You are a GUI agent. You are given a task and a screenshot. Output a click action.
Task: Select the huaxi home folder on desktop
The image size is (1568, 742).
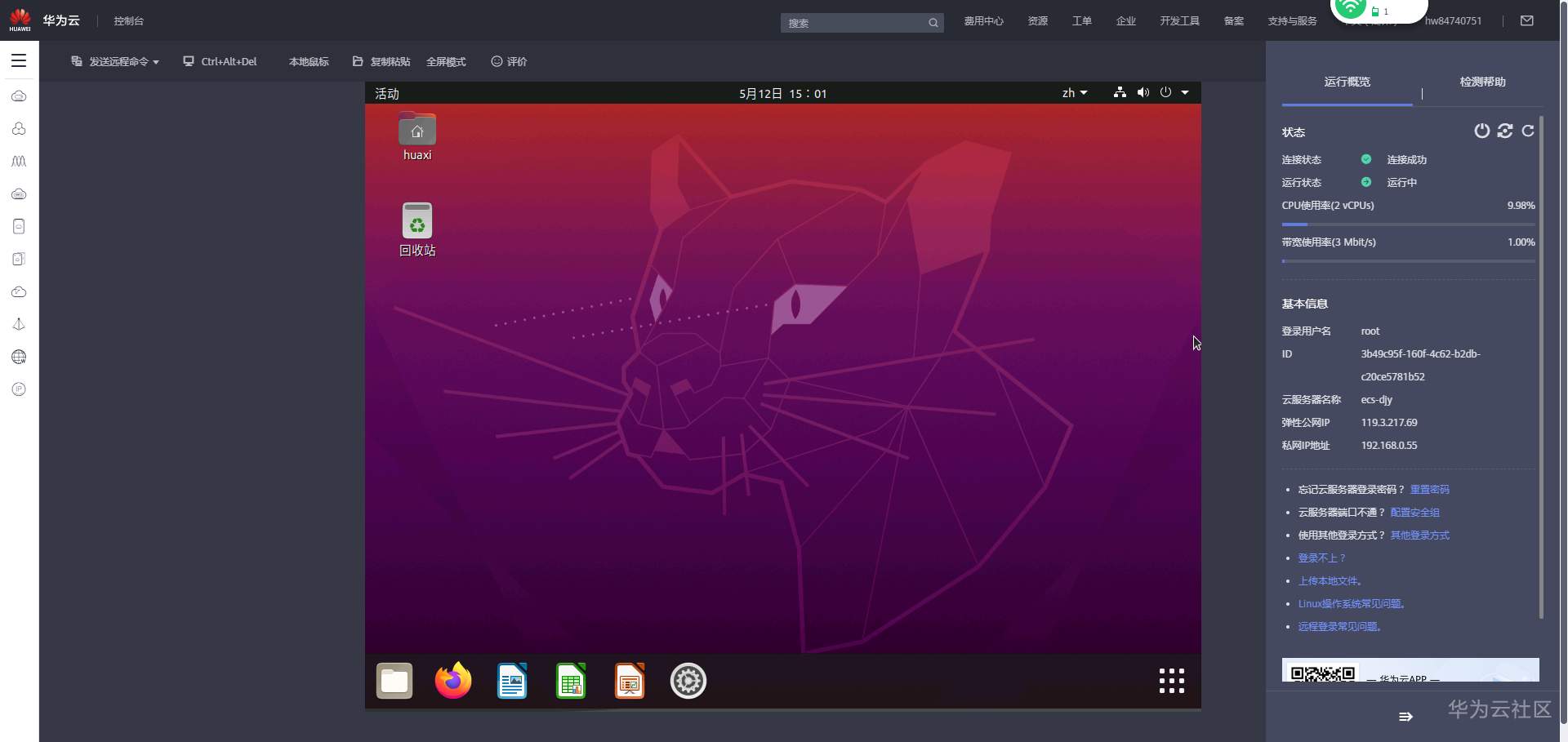pyautogui.click(x=417, y=136)
